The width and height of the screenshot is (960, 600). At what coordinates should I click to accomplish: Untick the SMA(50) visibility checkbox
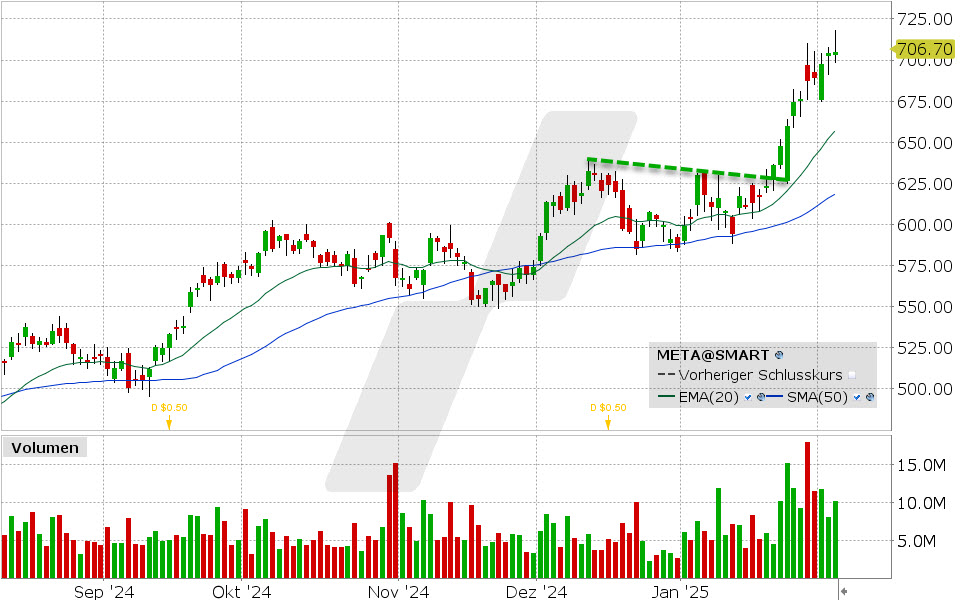pos(857,397)
